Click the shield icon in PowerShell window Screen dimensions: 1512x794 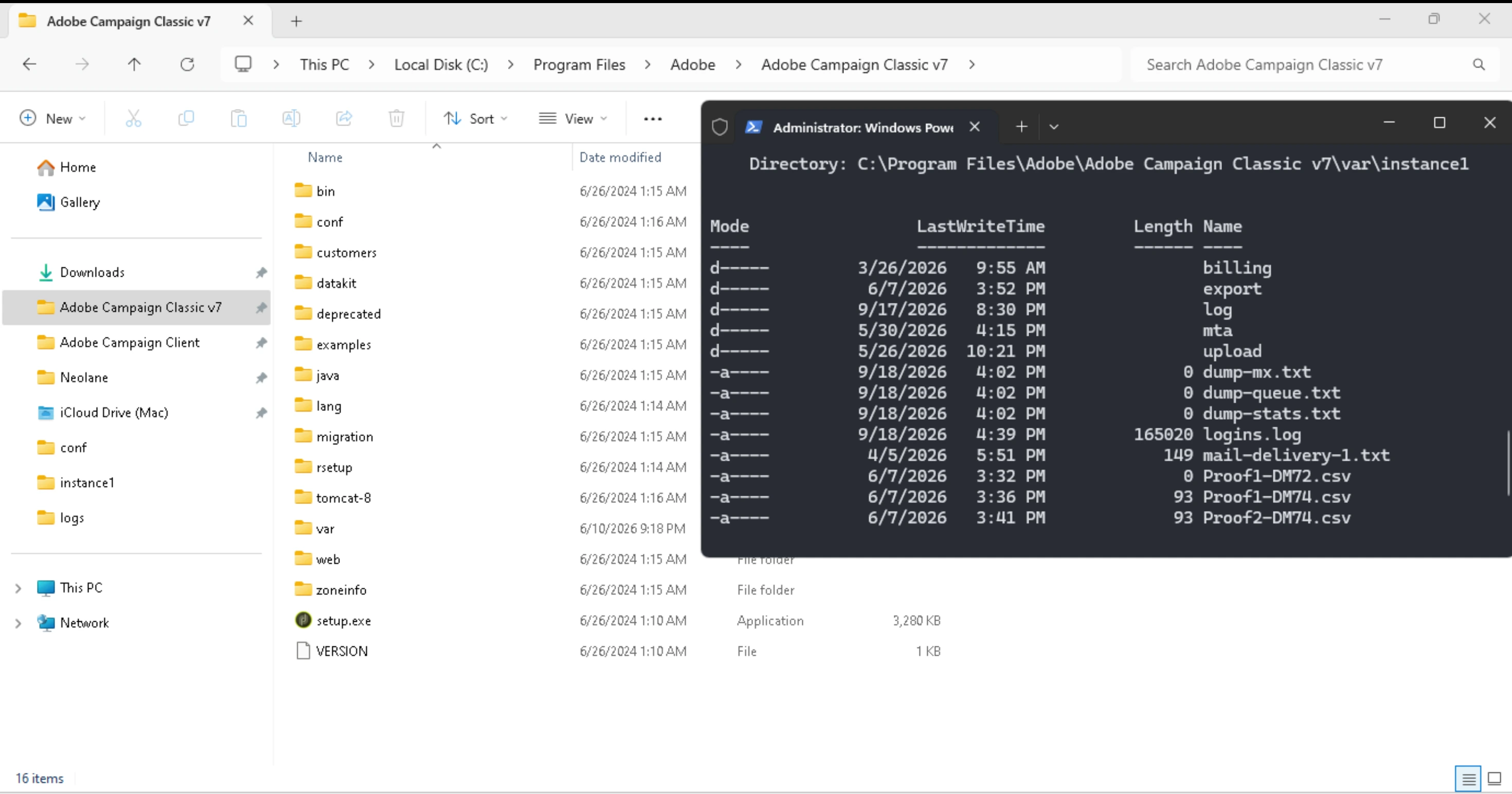click(x=719, y=127)
